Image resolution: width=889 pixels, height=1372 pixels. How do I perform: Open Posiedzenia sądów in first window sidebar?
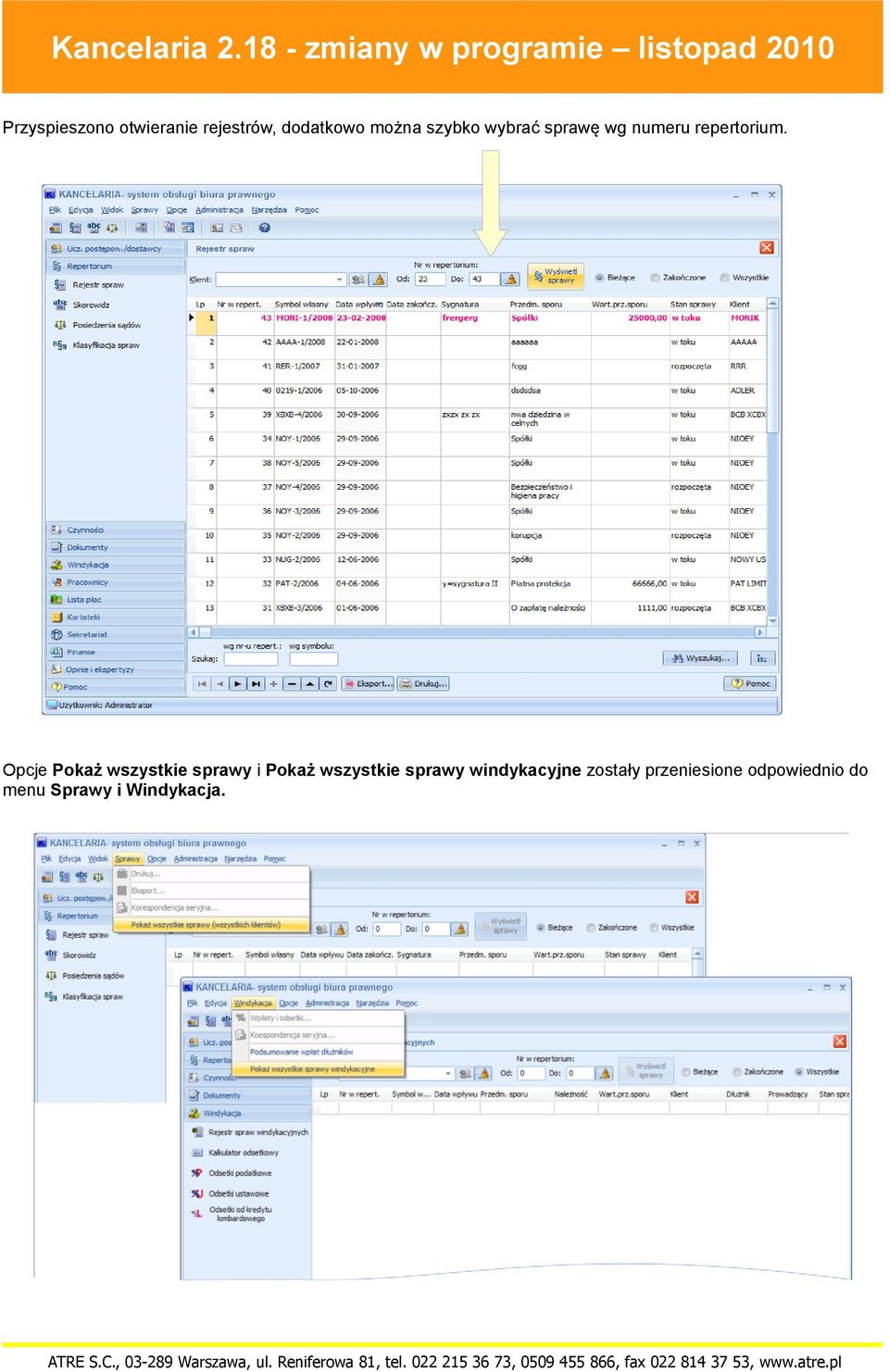97,325
